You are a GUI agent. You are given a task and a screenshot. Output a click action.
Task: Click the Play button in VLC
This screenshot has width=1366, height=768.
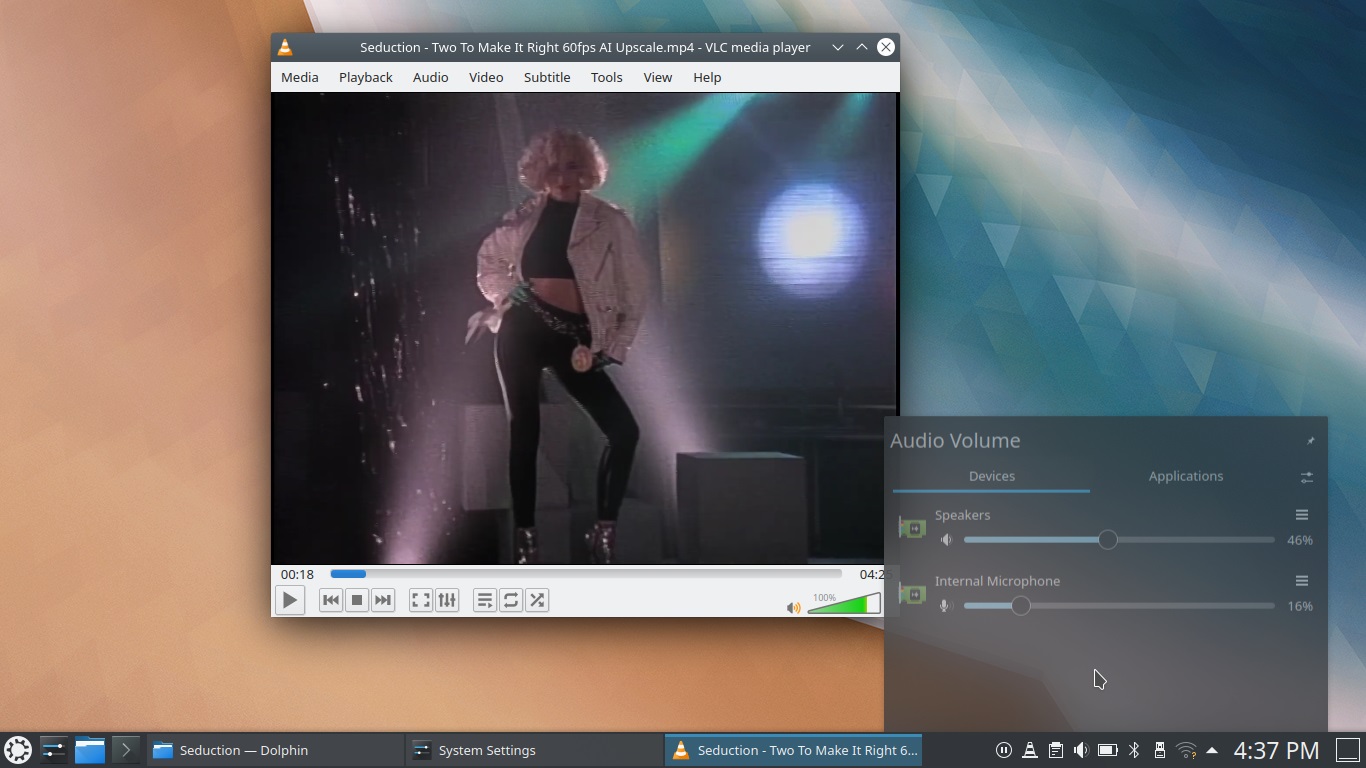(x=290, y=600)
